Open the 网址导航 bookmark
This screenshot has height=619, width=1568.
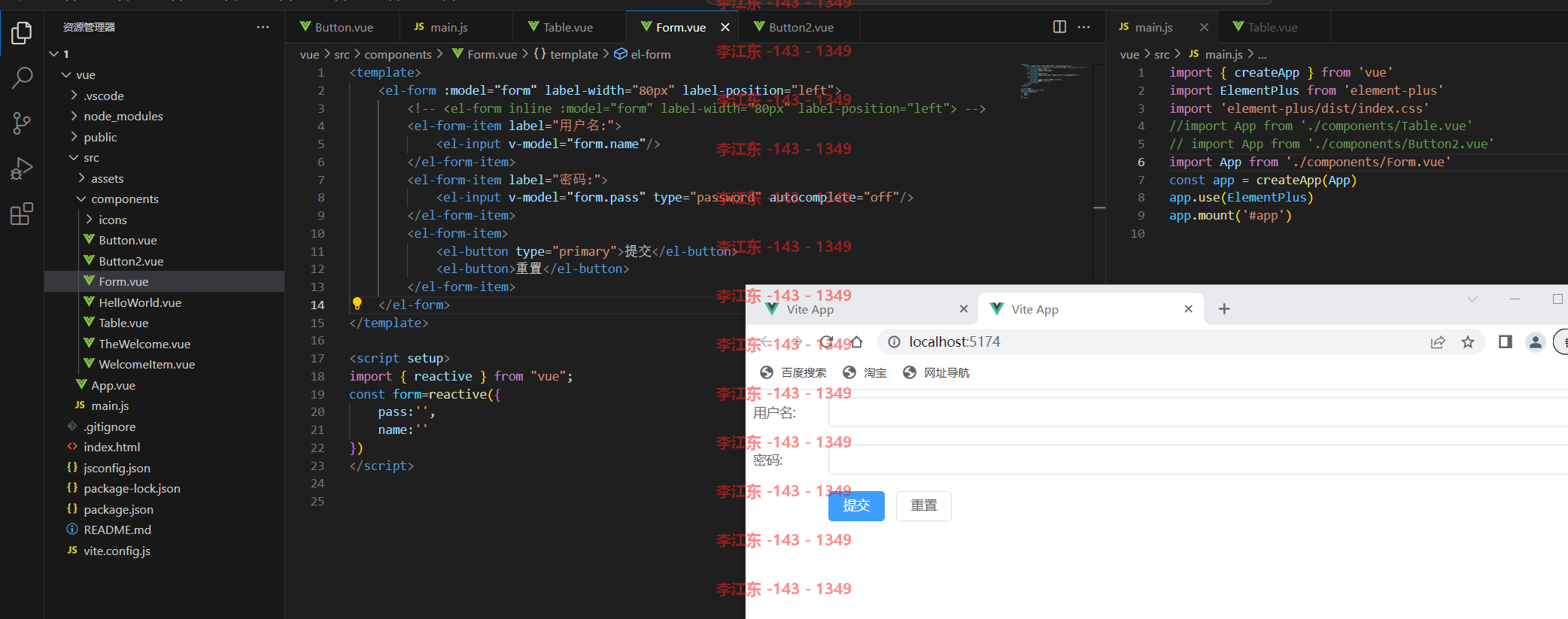tap(936, 372)
